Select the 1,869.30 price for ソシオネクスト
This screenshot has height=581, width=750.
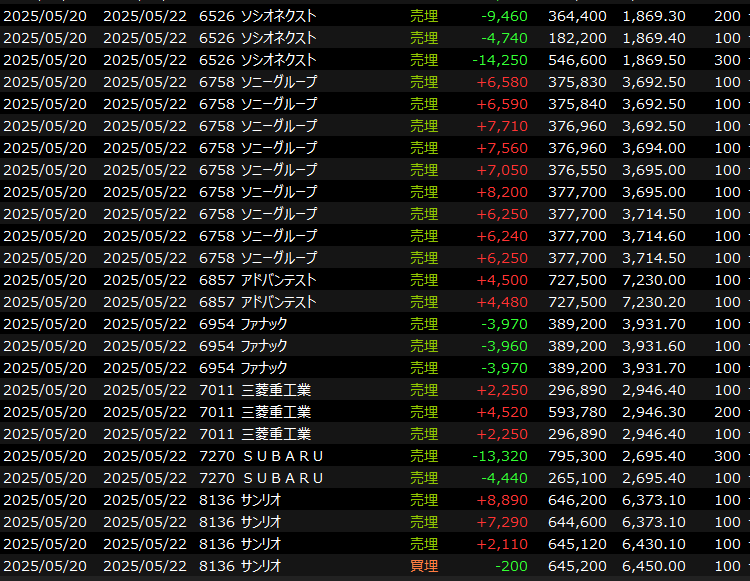point(653,16)
